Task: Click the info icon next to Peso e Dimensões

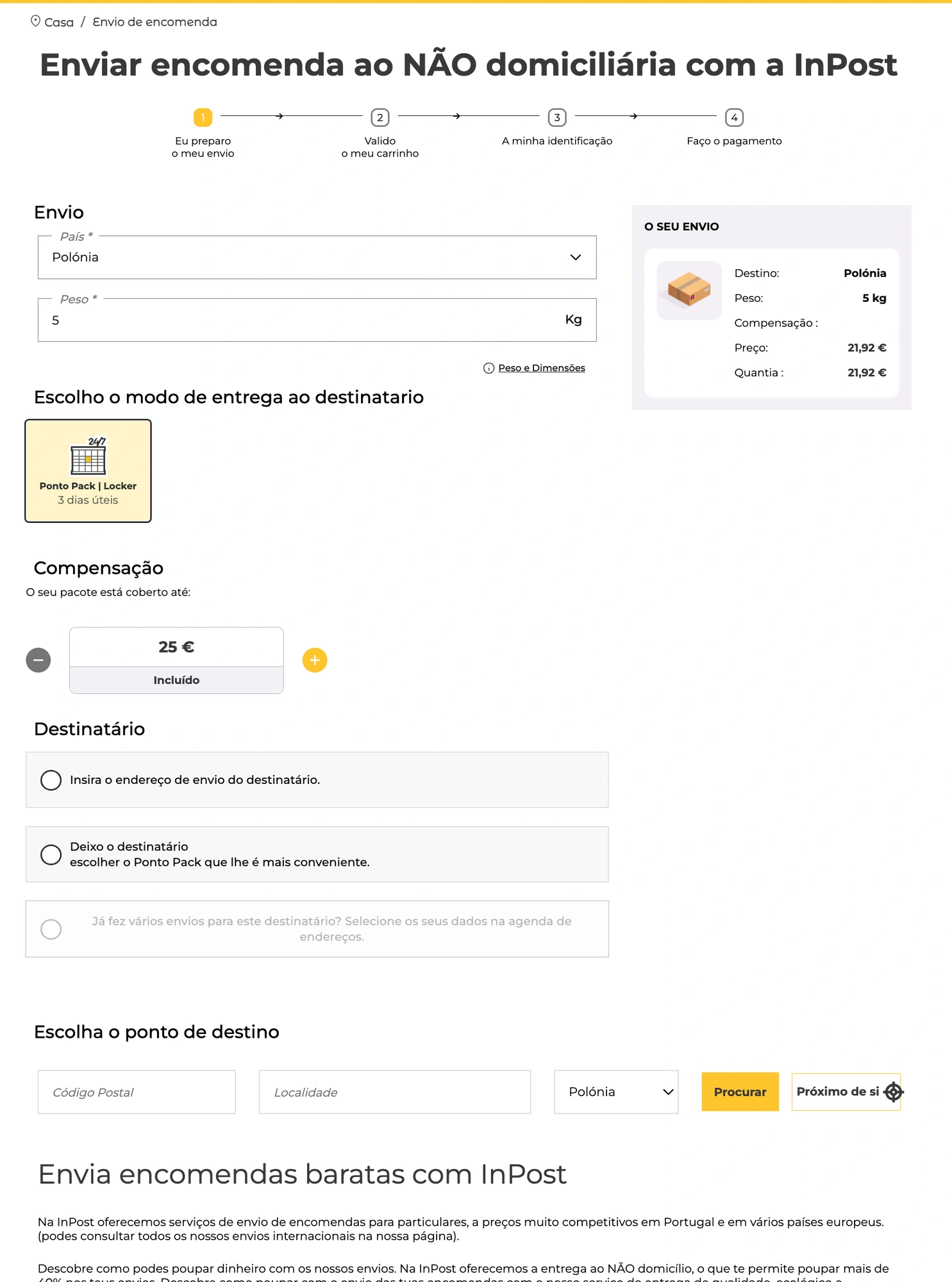Action: click(x=489, y=368)
